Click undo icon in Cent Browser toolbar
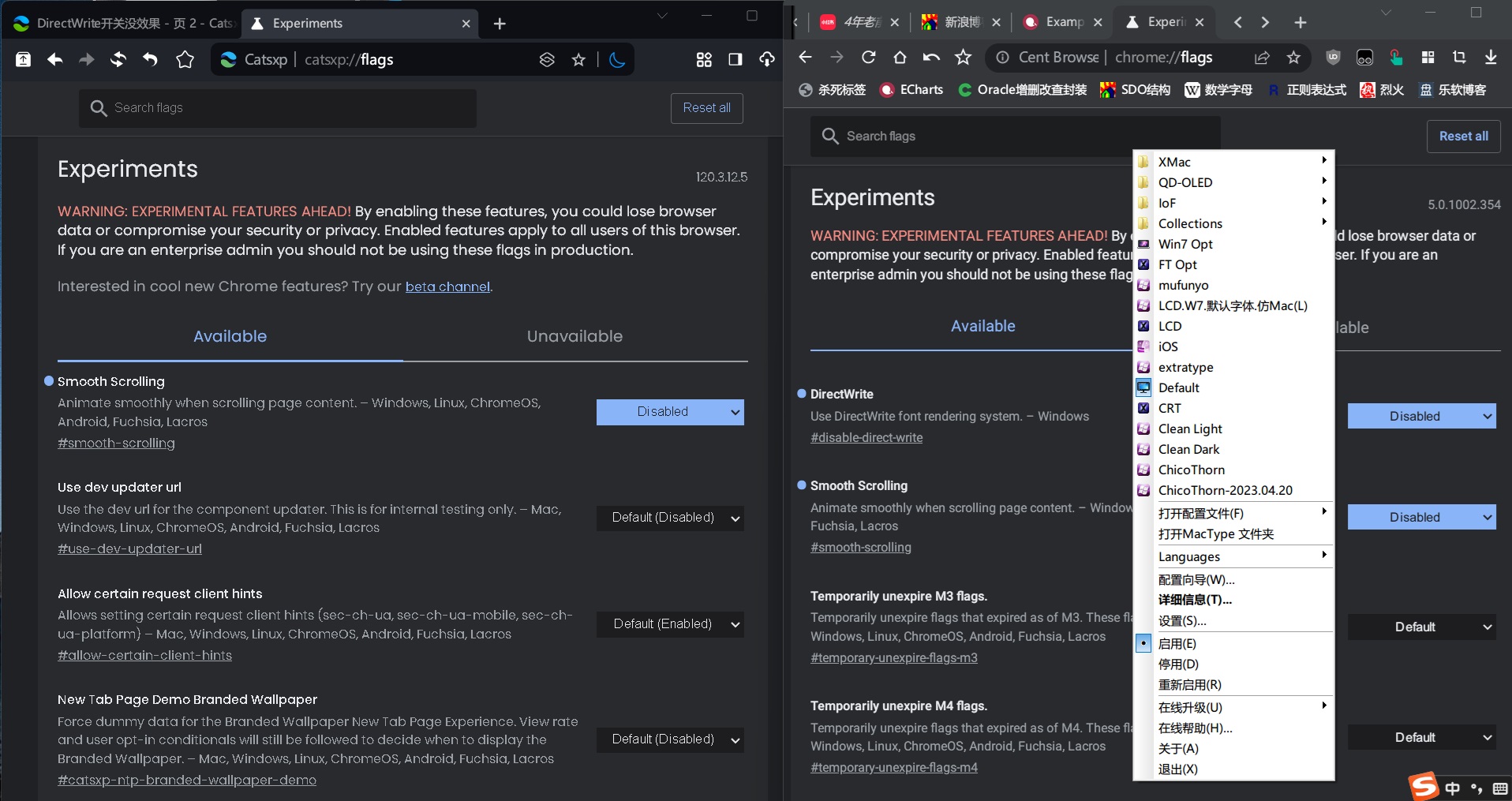Viewport: 1512px width, 801px height. point(931,57)
